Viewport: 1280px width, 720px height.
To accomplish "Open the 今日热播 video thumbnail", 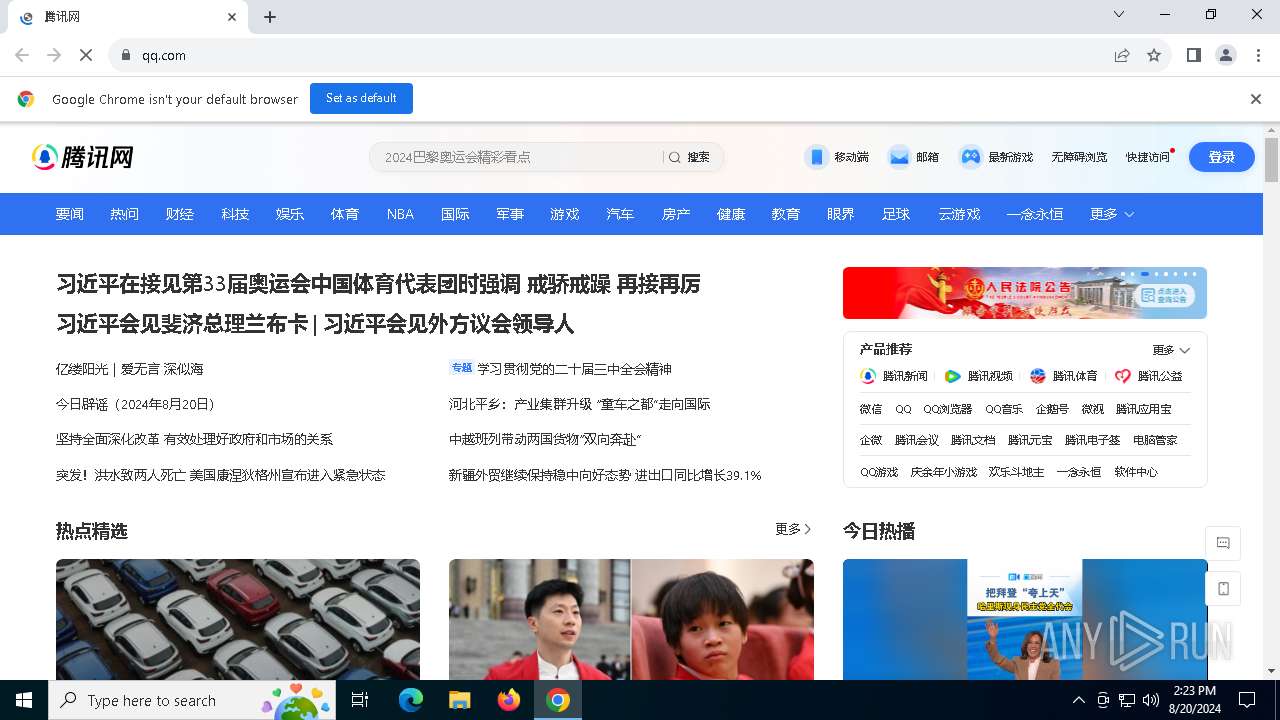I will (1025, 619).
